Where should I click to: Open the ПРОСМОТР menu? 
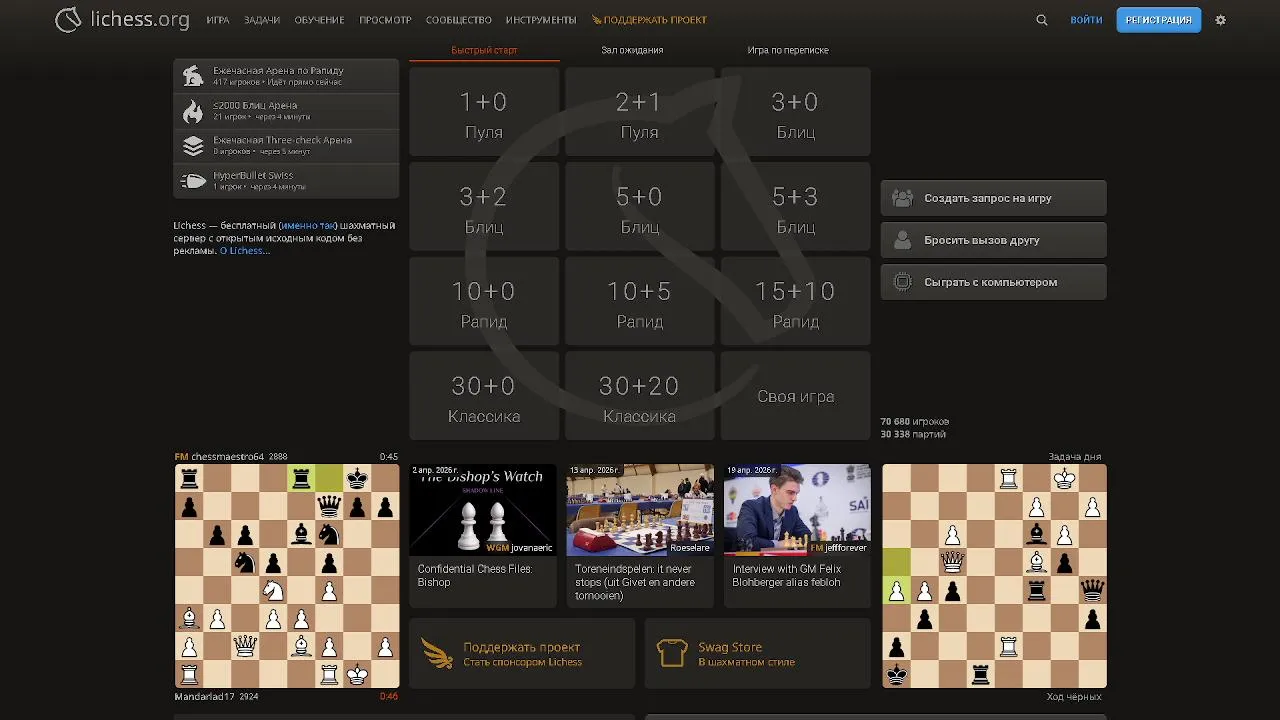(x=385, y=20)
